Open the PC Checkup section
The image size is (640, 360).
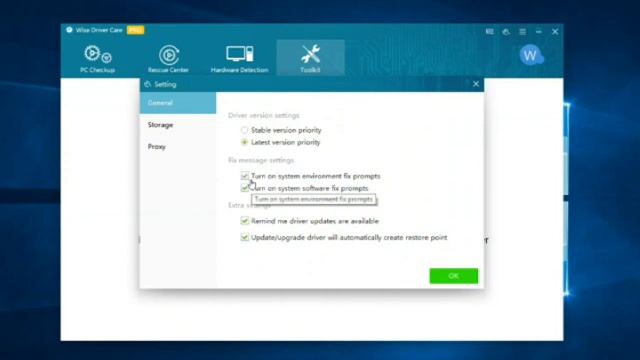[x=98, y=58]
